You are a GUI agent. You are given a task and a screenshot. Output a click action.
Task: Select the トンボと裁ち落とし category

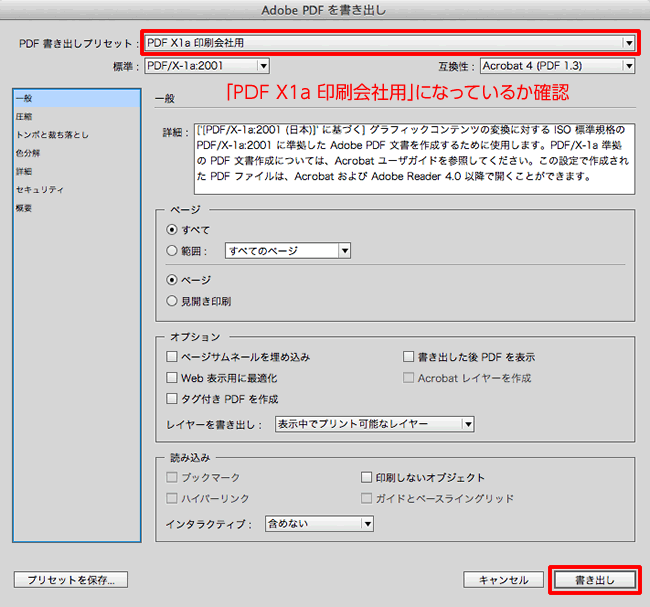click(77, 135)
